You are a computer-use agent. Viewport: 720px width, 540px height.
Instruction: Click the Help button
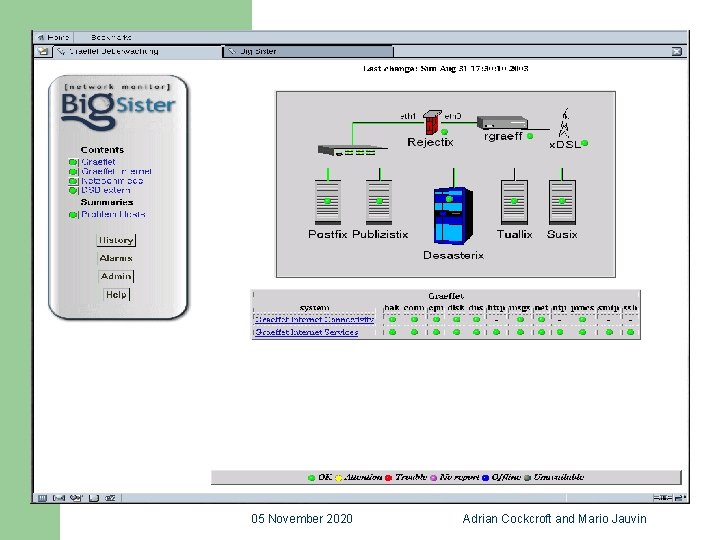coord(116,294)
